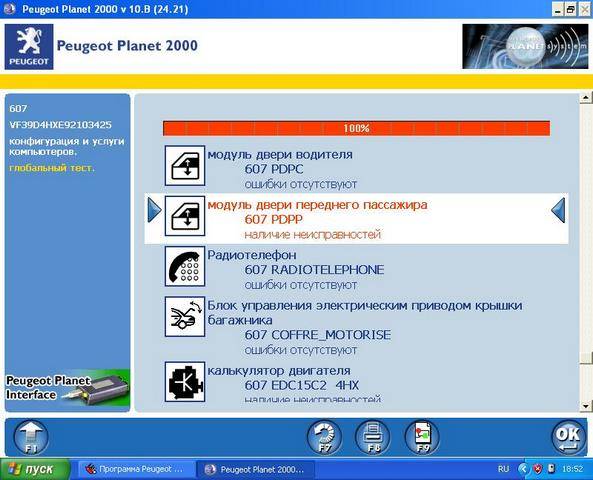Click the device tray icon next to the clock

[x=551, y=469]
